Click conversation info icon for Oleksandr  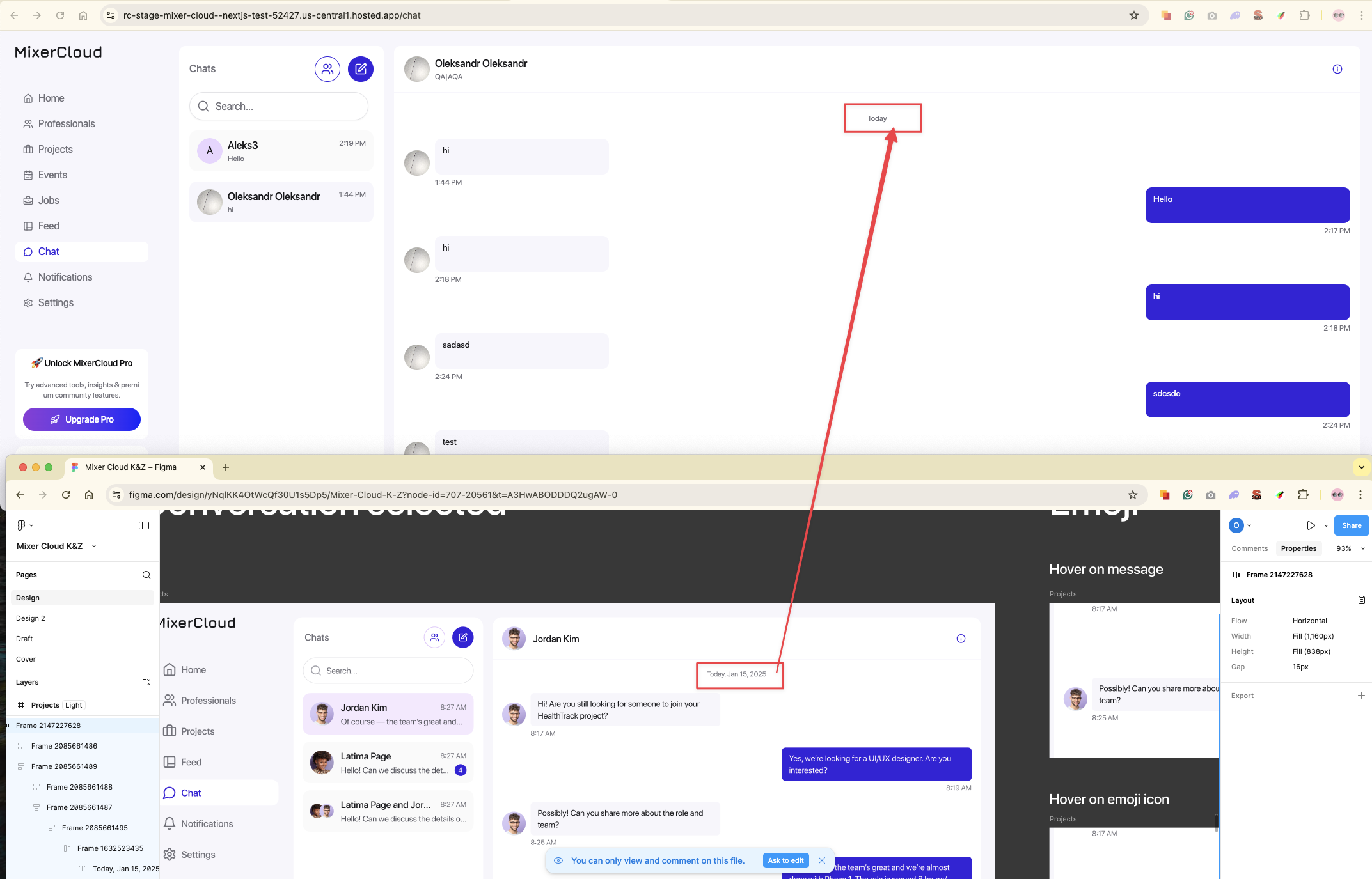tap(1337, 69)
